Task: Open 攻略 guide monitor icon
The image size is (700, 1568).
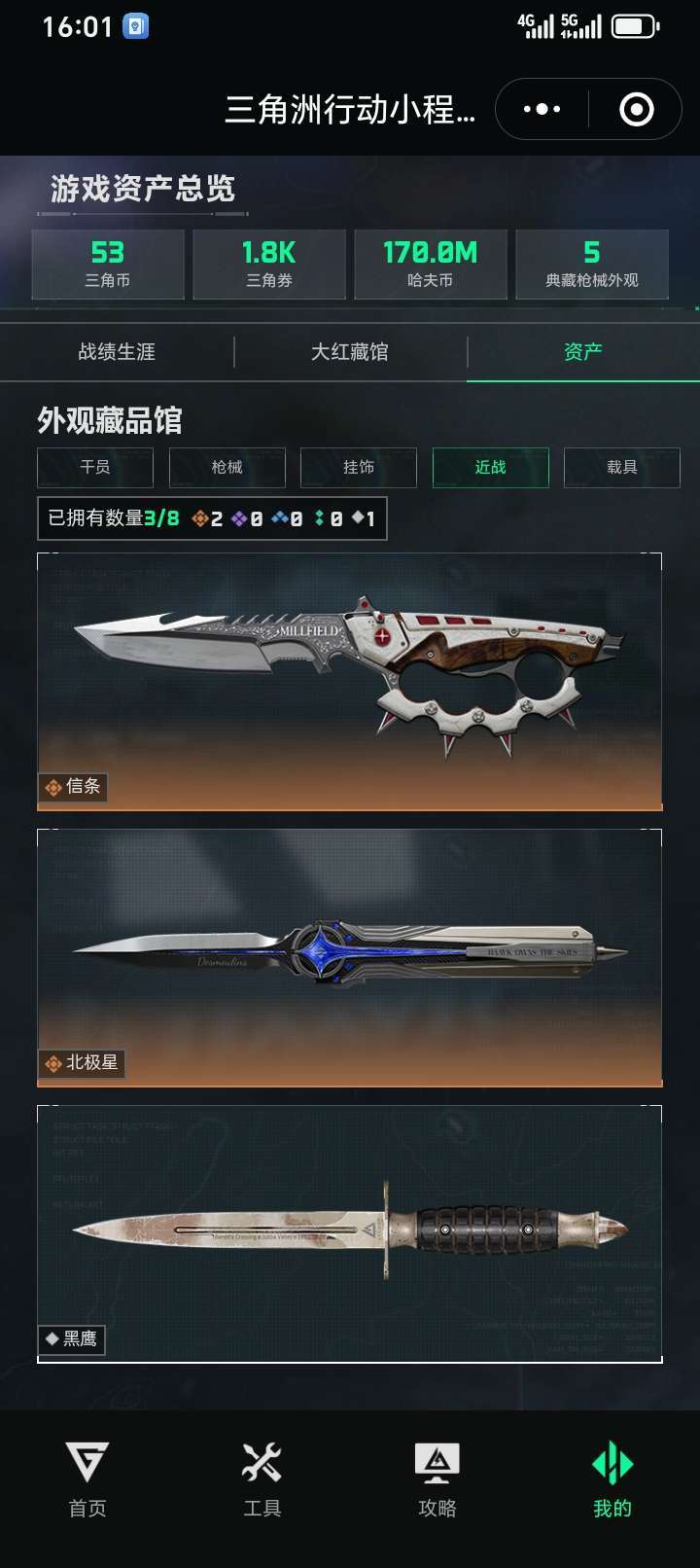Action: (437, 1462)
